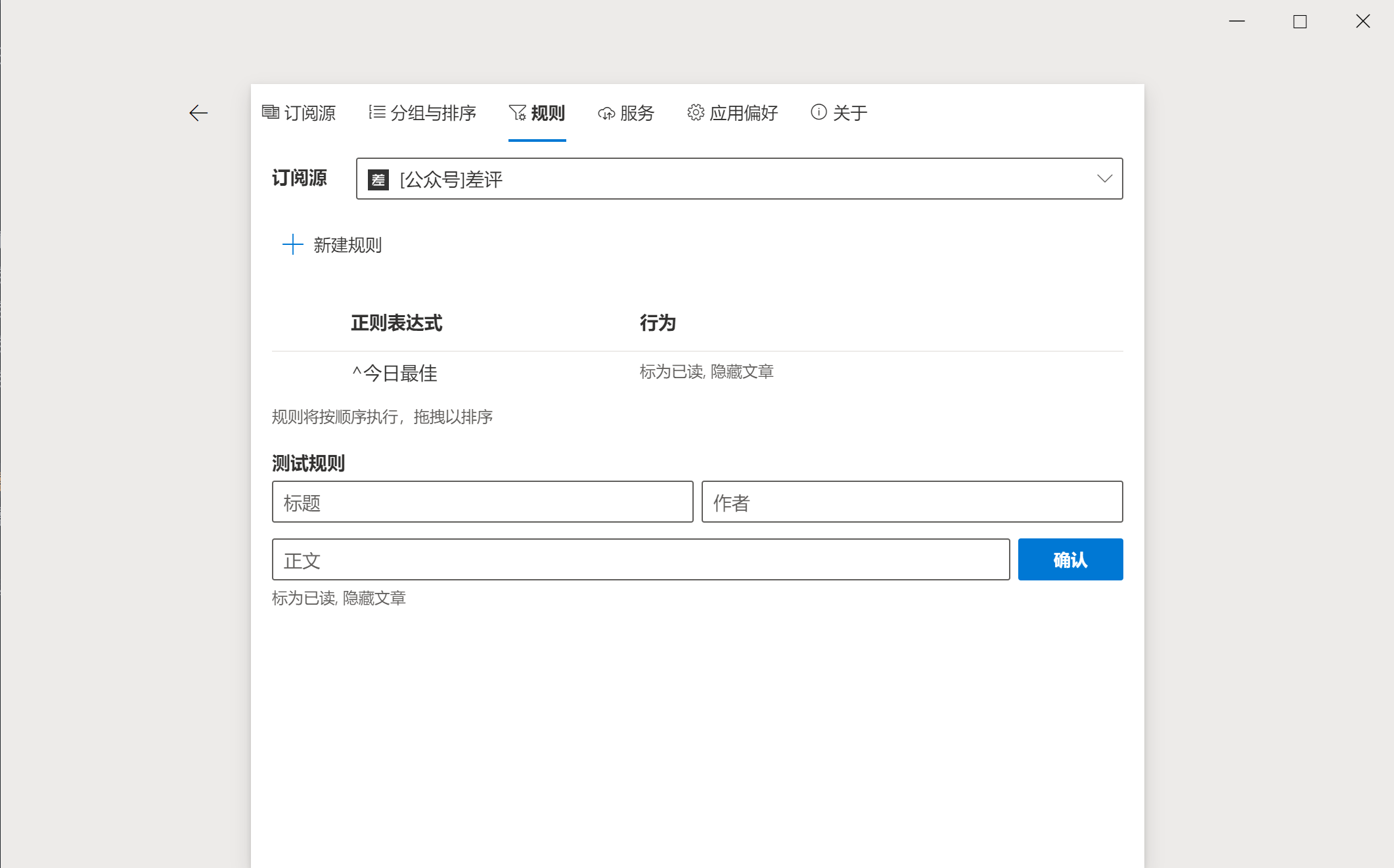Viewport: 1394px width, 868px height.
Task: Open the 关于 tab
Action: tap(839, 113)
